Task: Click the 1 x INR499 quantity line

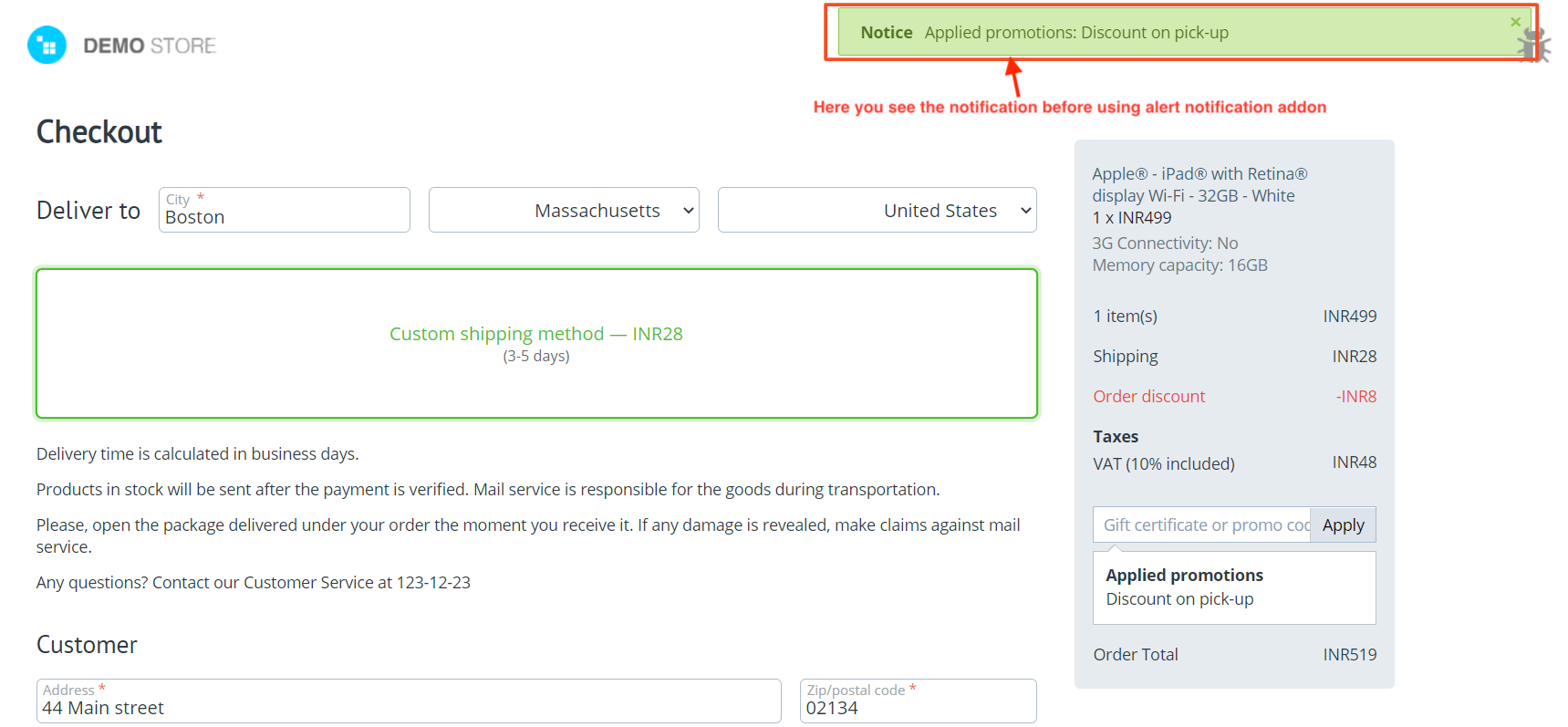Action: (x=1132, y=217)
